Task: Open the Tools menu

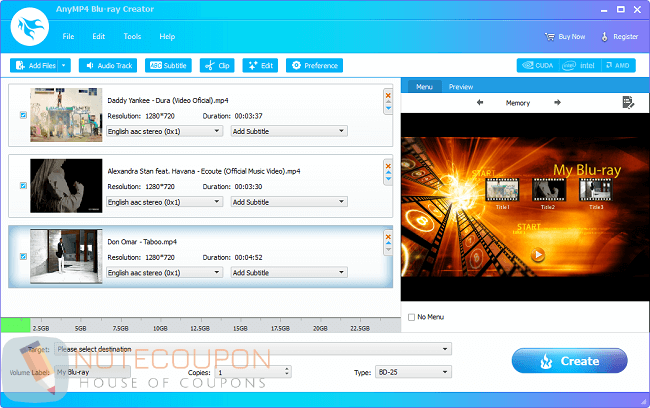Action: coord(132,36)
